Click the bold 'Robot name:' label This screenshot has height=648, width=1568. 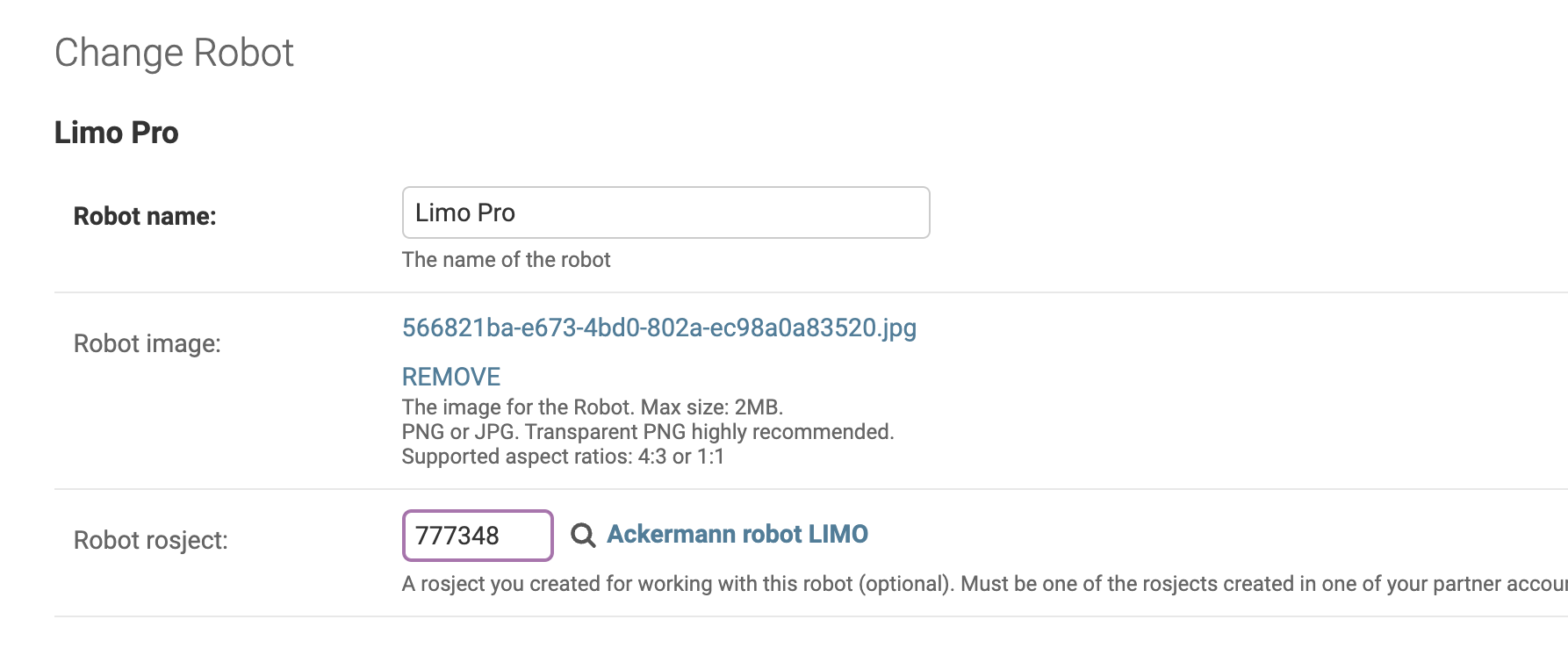click(145, 216)
